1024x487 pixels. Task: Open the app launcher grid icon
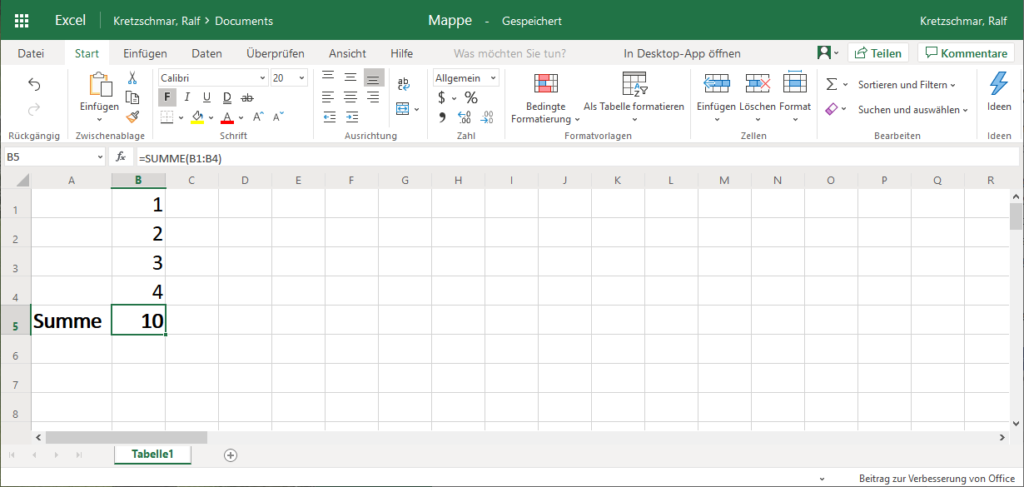pyautogui.click(x=22, y=21)
